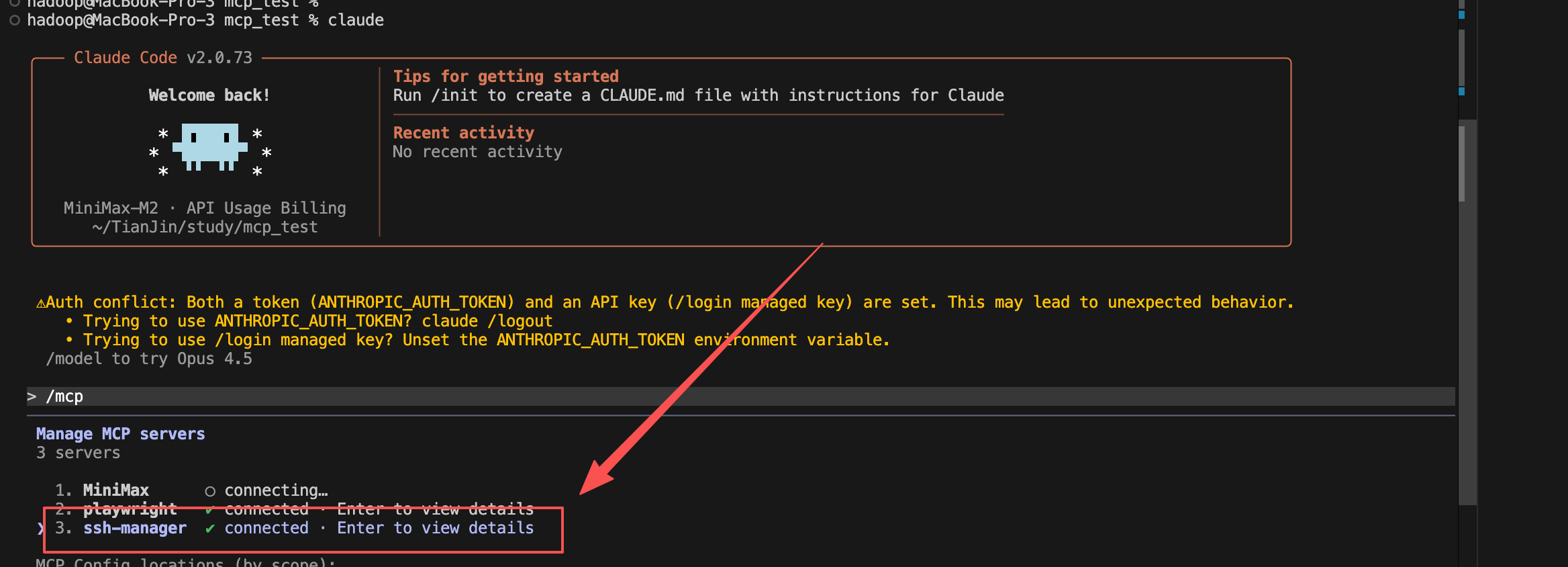Click the terminal vertical scrollbar thumb

click(x=1462, y=163)
